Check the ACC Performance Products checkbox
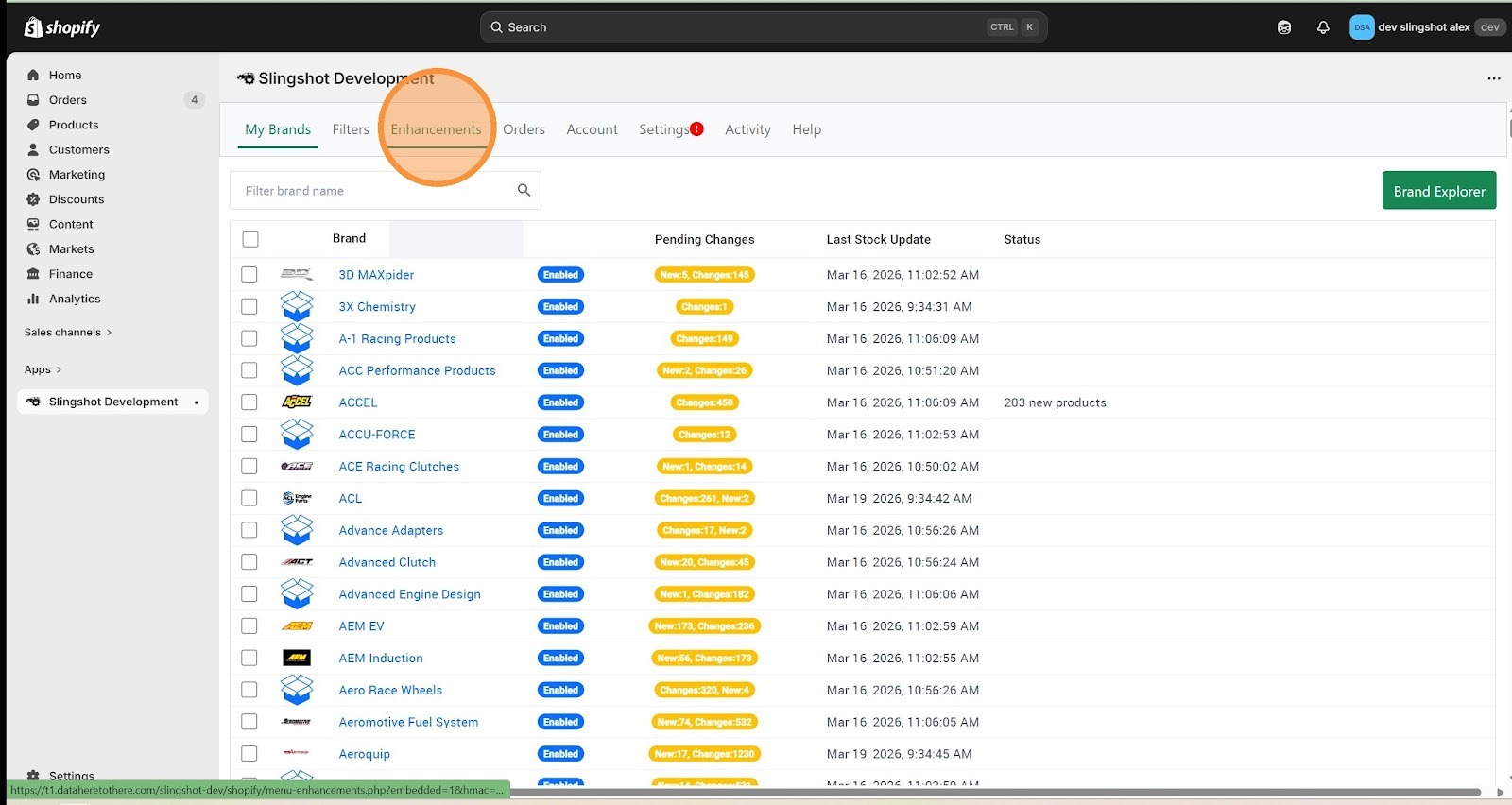Image resolution: width=1512 pixels, height=805 pixels. [249, 370]
